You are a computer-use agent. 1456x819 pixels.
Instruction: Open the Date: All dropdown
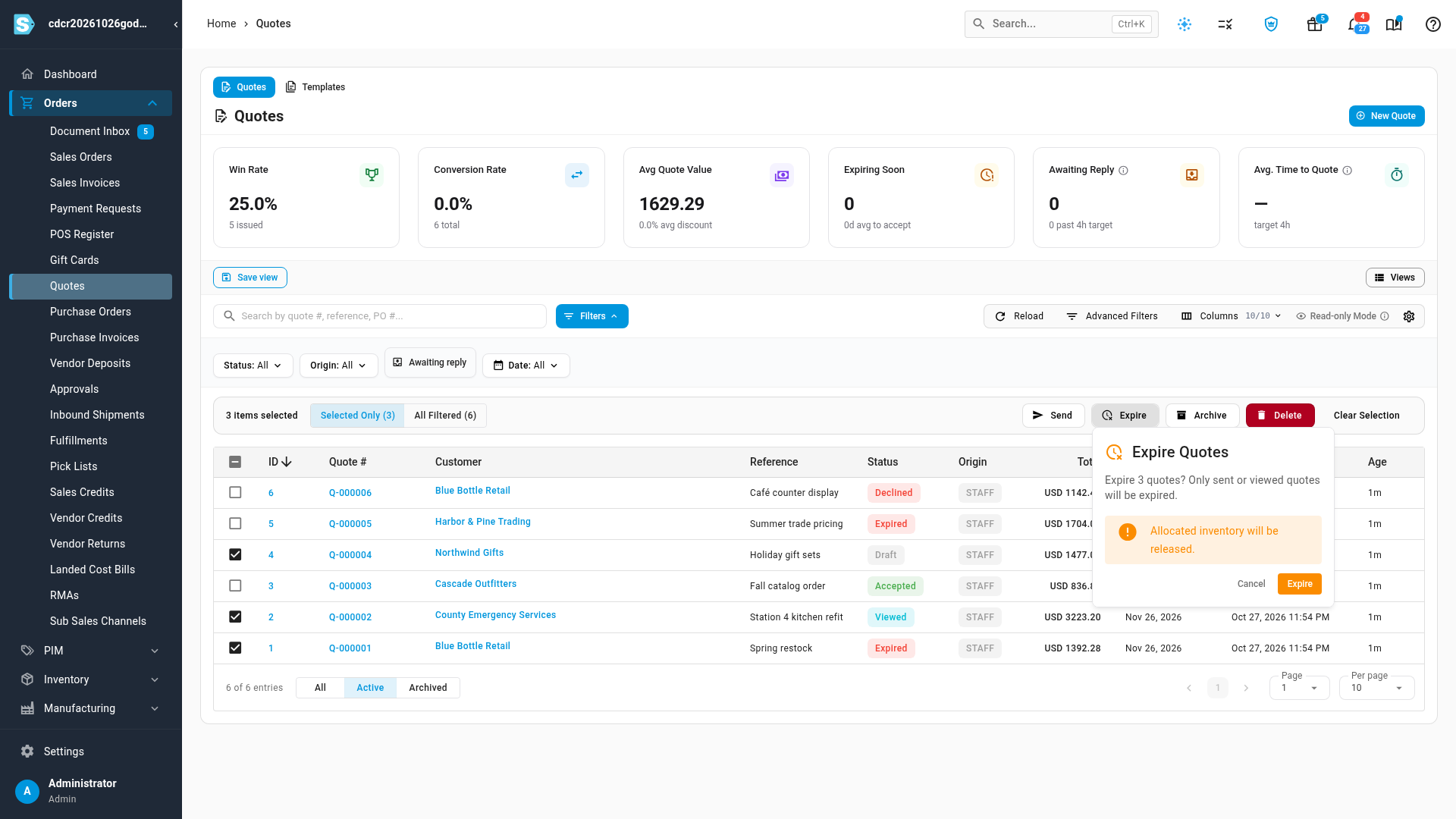[526, 366]
